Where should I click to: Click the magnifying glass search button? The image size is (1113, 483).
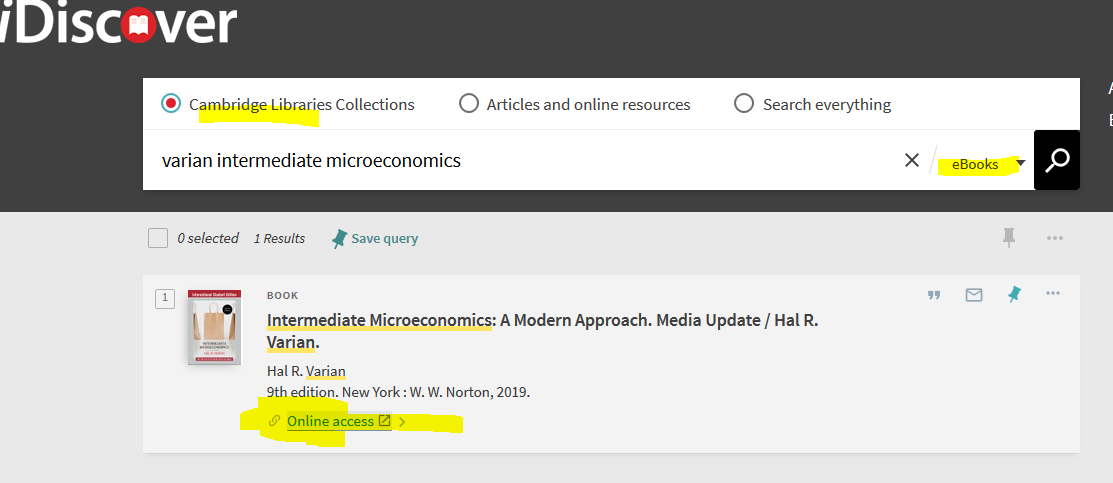(x=1057, y=160)
